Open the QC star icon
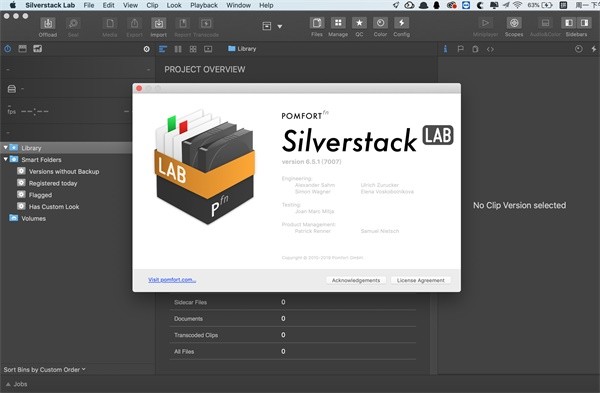 (359, 23)
